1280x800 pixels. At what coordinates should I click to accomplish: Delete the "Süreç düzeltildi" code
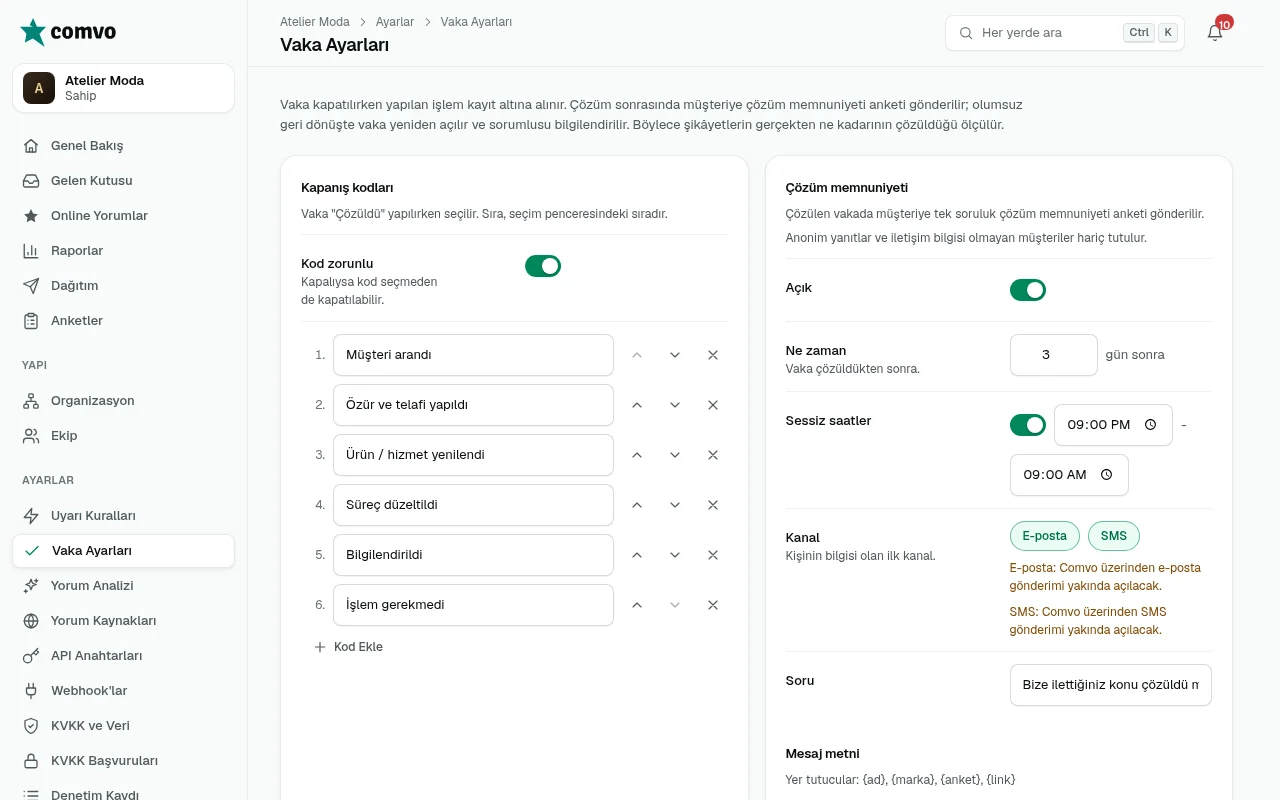click(x=713, y=505)
